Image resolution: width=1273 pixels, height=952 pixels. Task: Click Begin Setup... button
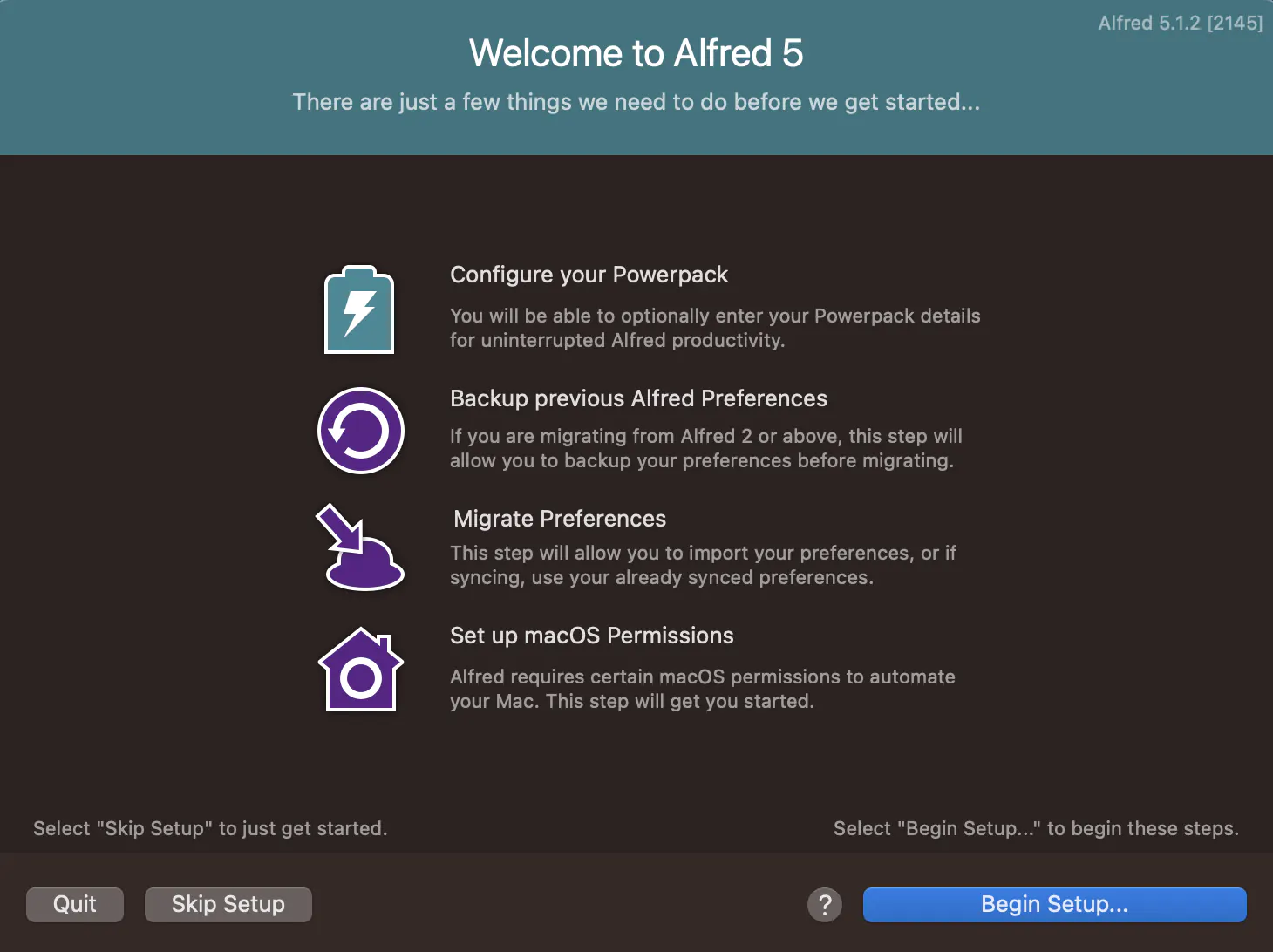coord(1054,904)
